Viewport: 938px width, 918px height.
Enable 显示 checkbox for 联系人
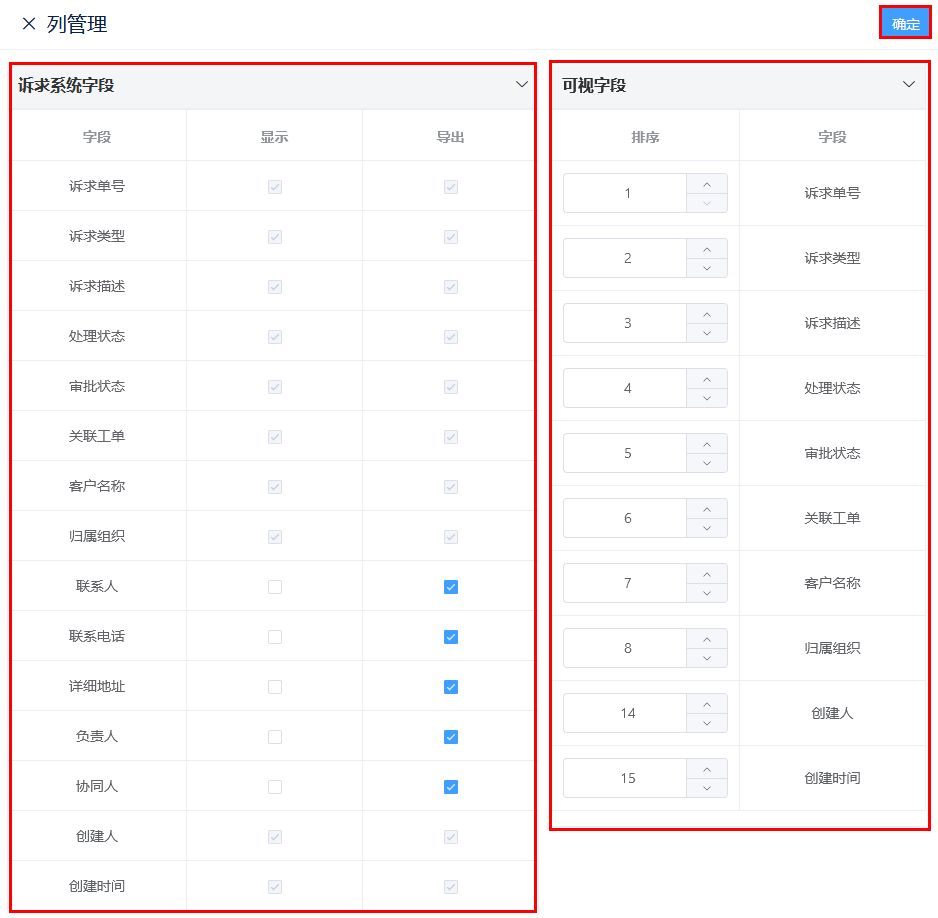(275, 587)
